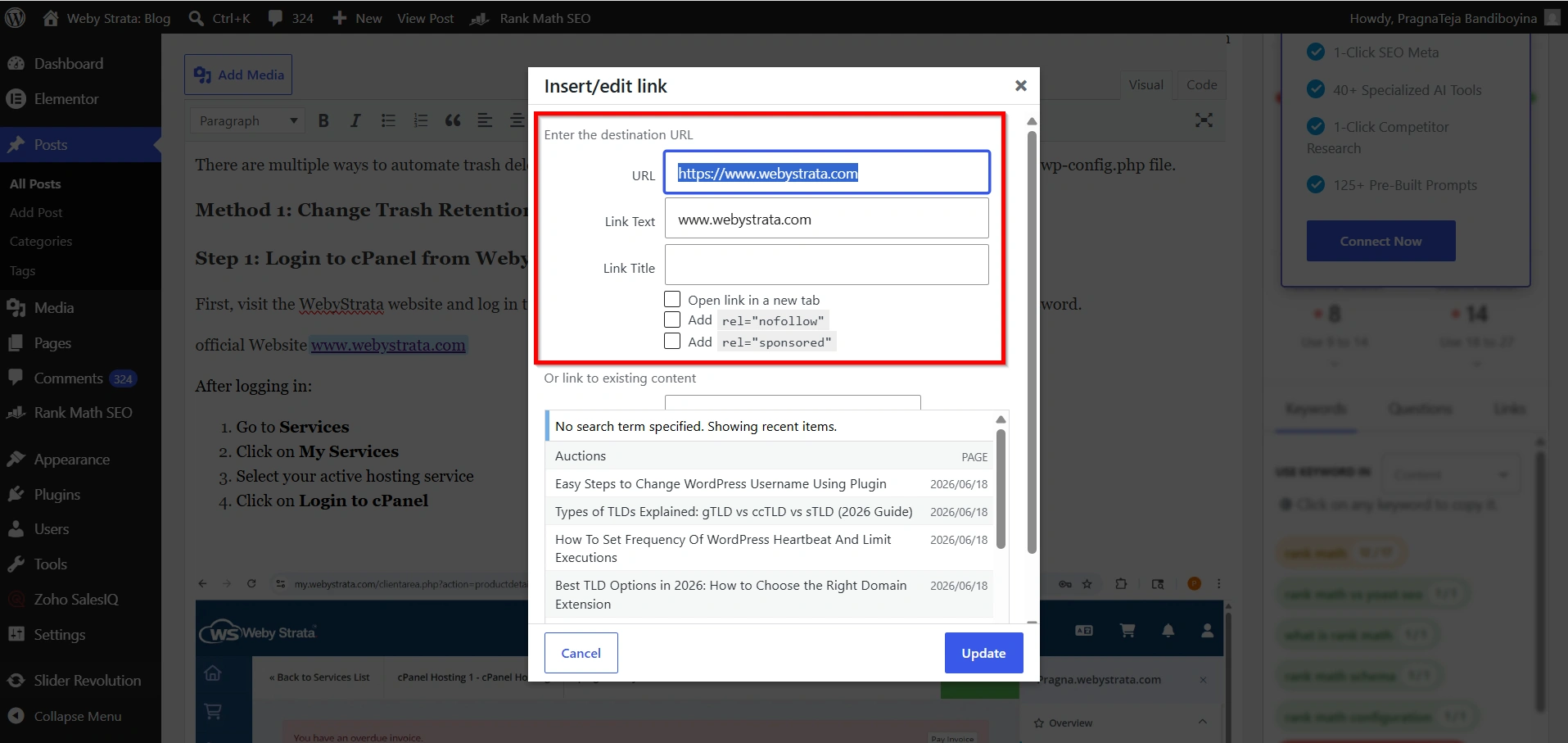Image resolution: width=1568 pixels, height=743 pixels.
Task: Select How To Set Frequency Of Heartbeat result
Action: click(769, 548)
